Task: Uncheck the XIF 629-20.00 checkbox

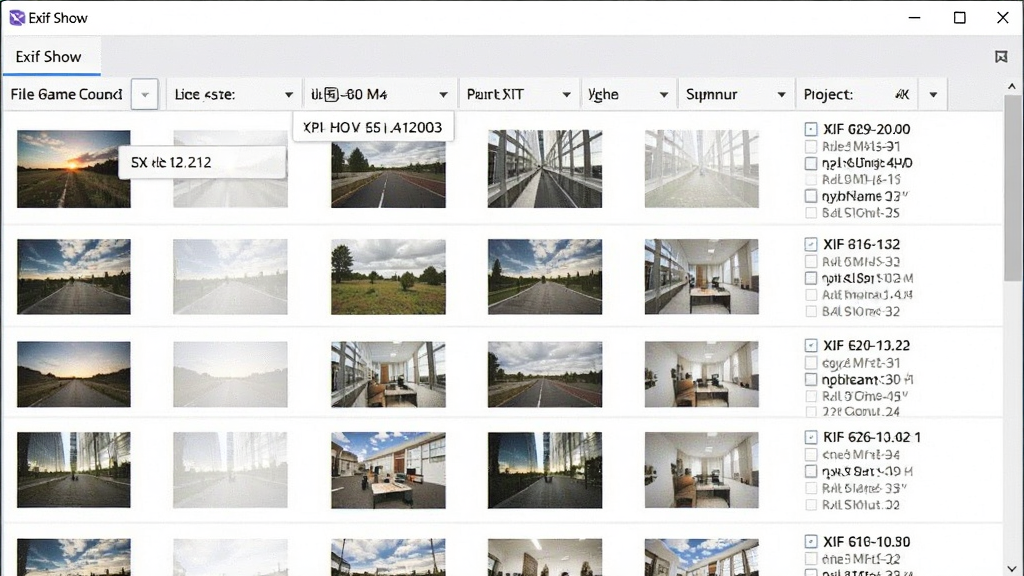Action: pos(810,129)
